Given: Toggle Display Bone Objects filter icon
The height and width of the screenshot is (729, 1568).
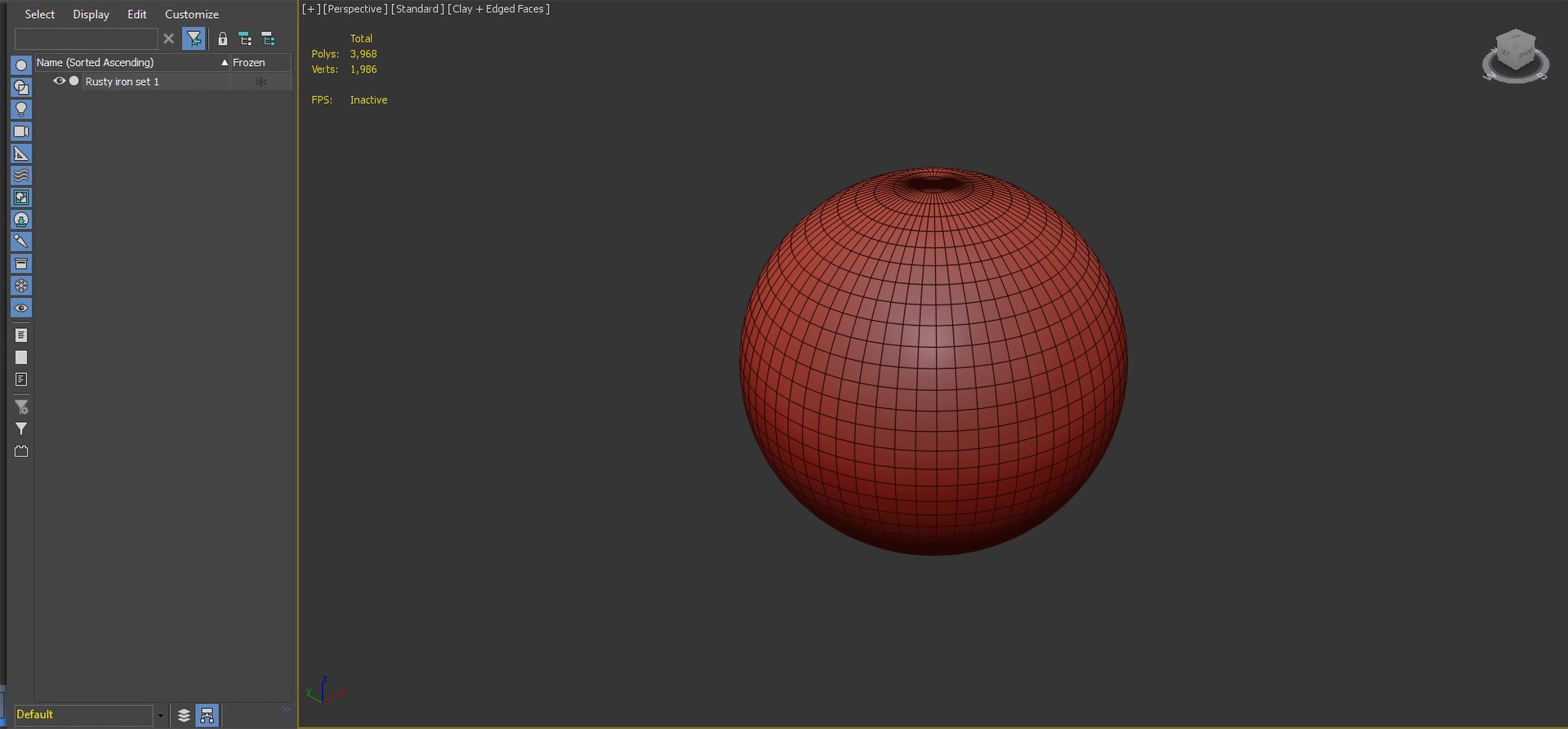Looking at the screenshot, I should (x=21, y=242).
